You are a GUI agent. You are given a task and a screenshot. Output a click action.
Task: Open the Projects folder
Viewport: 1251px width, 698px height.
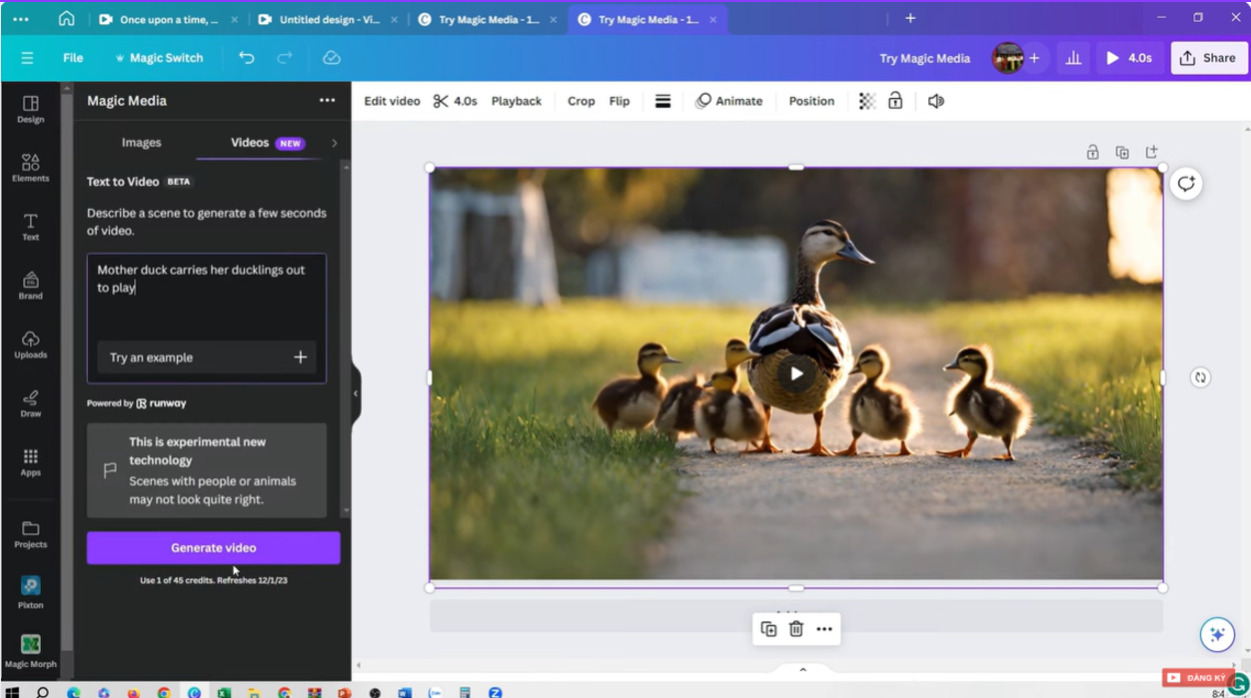point(30,535)
